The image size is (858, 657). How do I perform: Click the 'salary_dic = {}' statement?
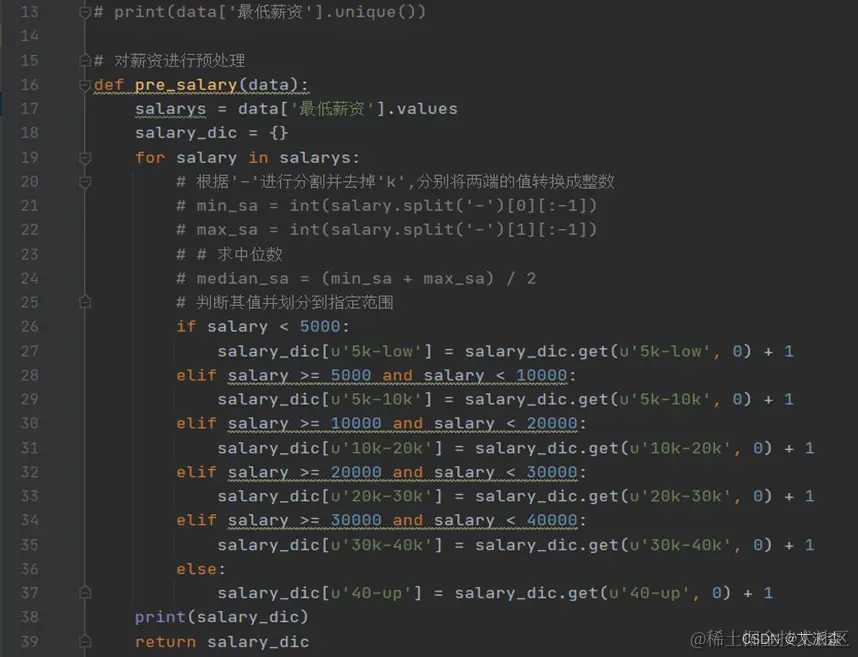(x=212, y=133)
